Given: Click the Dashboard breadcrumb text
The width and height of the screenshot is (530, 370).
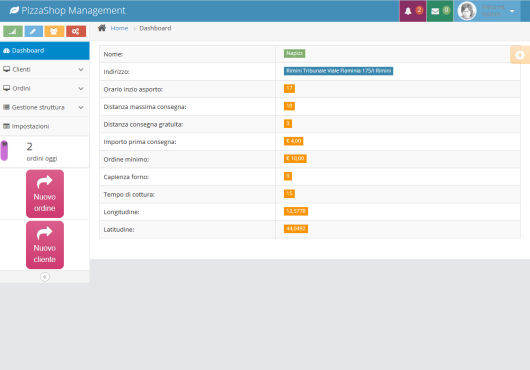Looking at the screenshot, I should pos(155,28).
